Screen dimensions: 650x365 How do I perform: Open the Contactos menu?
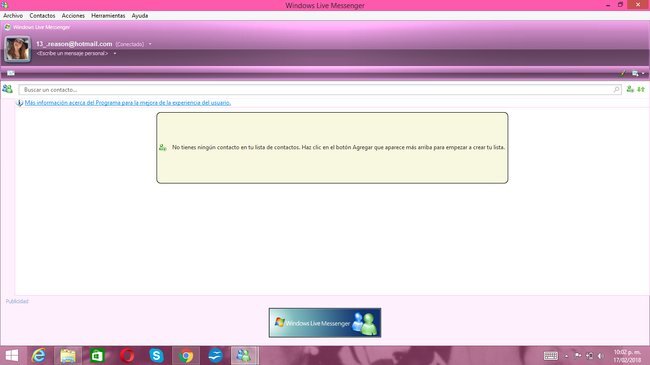point(42,15)
